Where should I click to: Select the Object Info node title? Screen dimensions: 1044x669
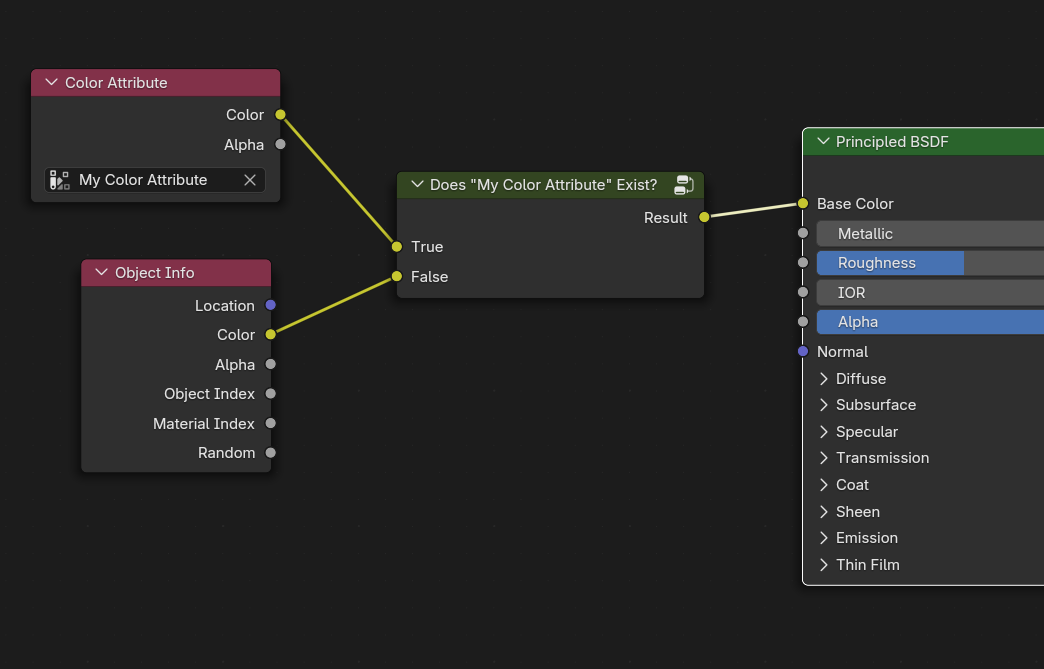[x=154, y=273]
